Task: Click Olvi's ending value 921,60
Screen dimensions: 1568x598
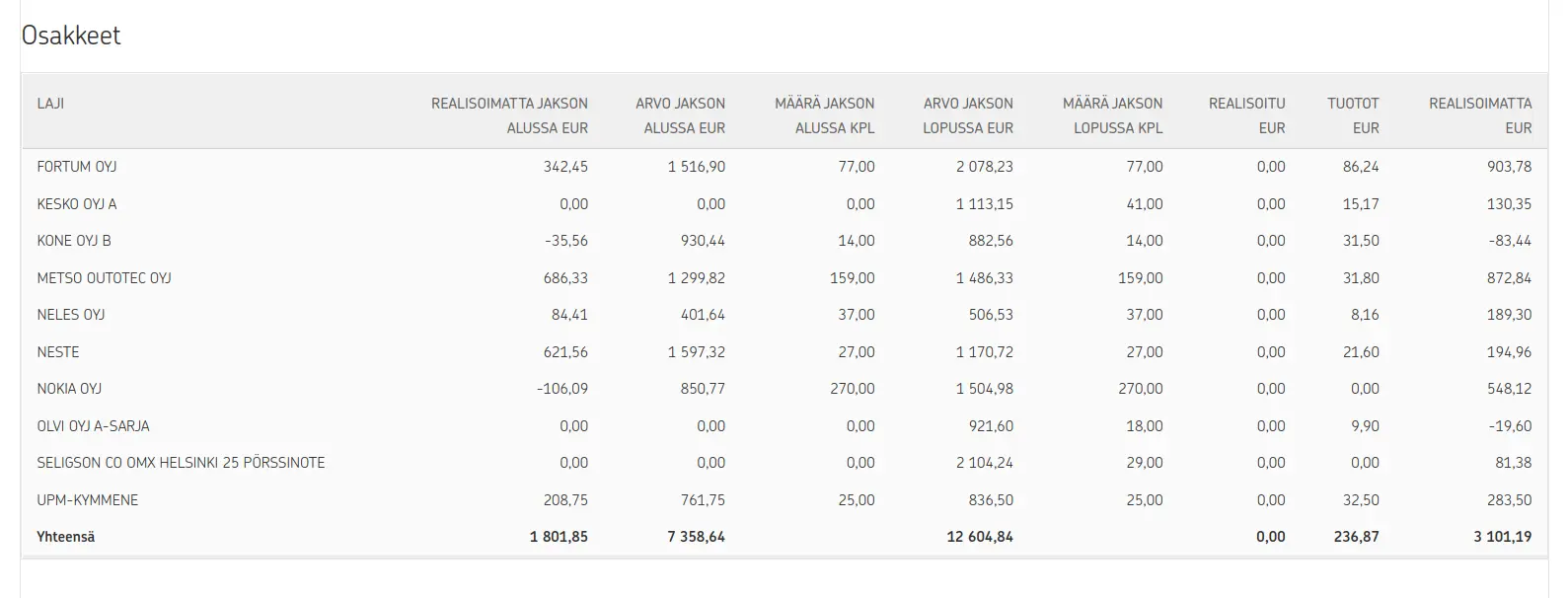Action: point(991,426)
